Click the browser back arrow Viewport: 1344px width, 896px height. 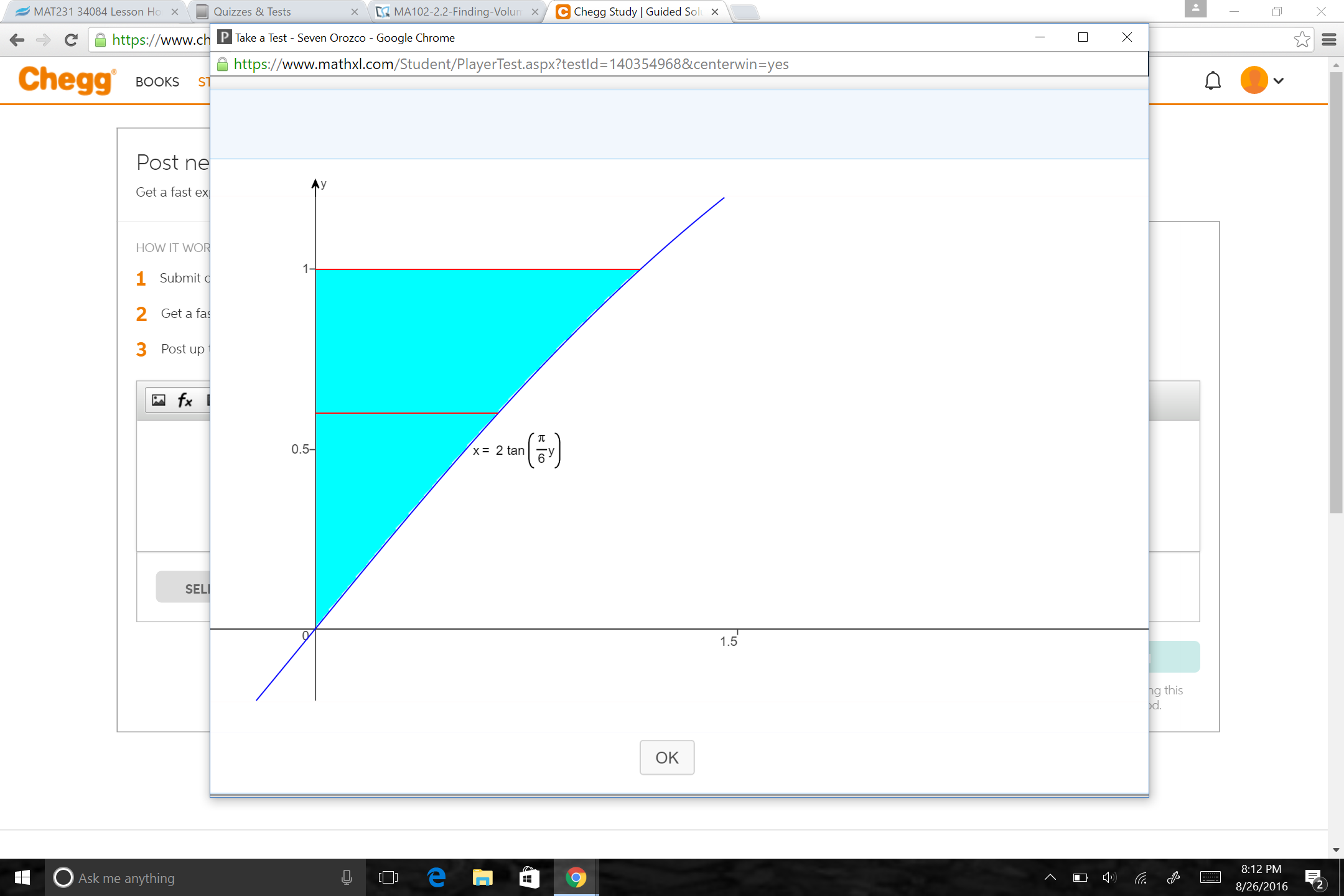point(17,39)
